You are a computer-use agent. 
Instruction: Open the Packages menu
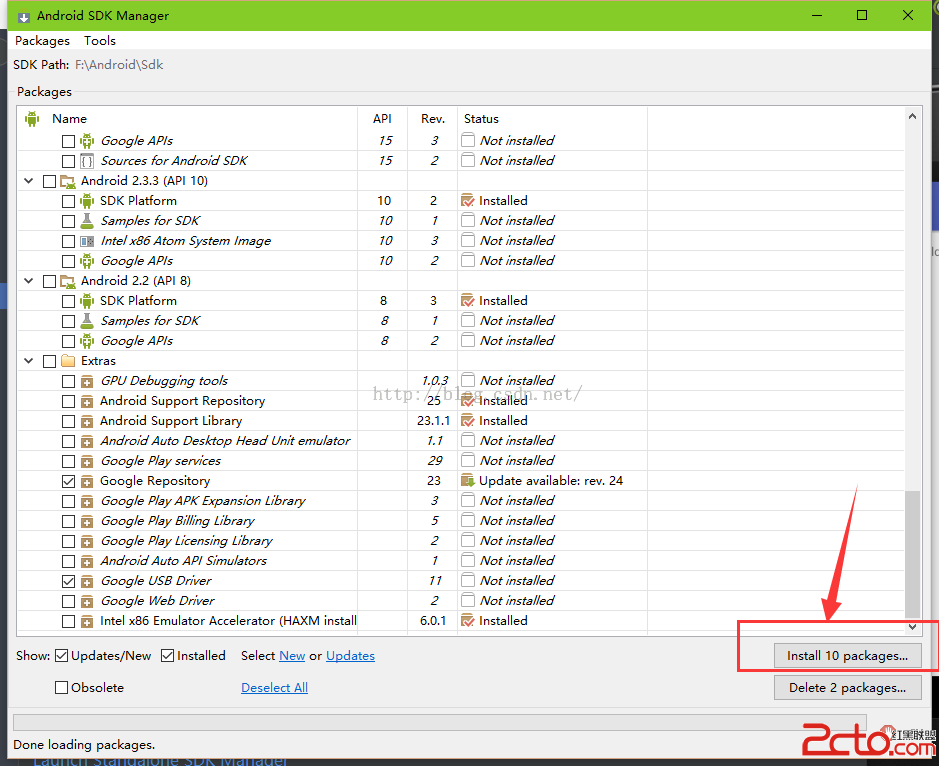coord(43,41)
